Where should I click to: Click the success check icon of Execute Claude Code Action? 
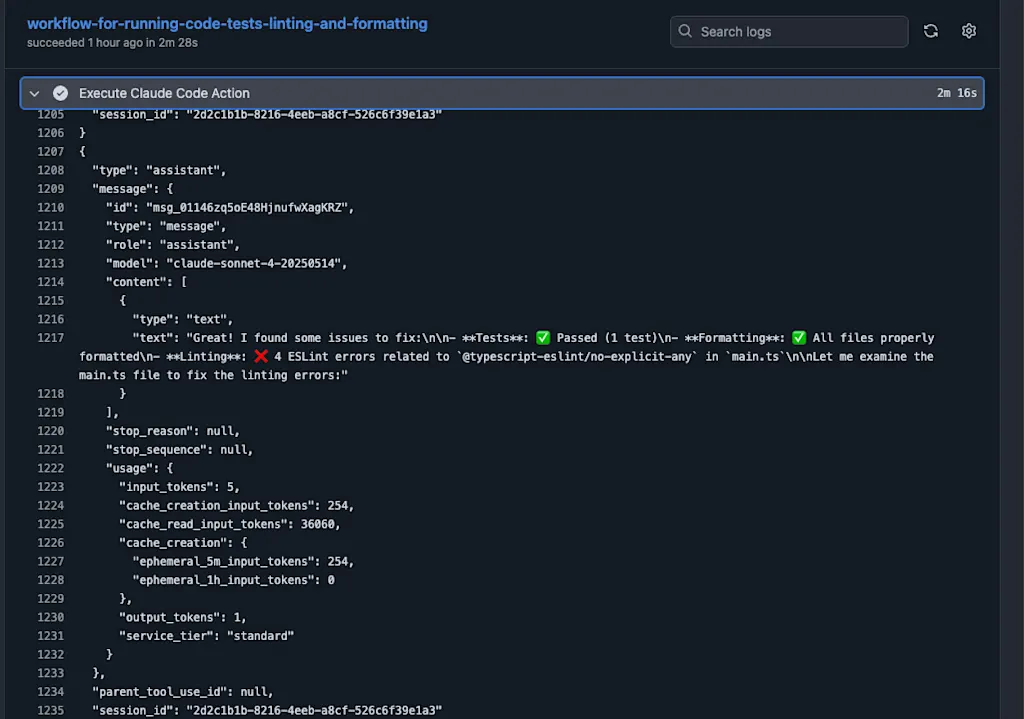[x=60, y=93]
